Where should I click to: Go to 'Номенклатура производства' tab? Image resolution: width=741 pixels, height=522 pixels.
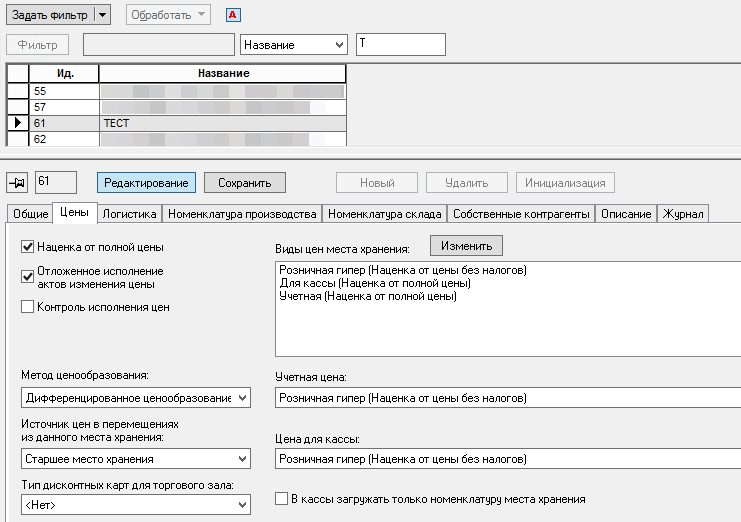pos(242,214)
